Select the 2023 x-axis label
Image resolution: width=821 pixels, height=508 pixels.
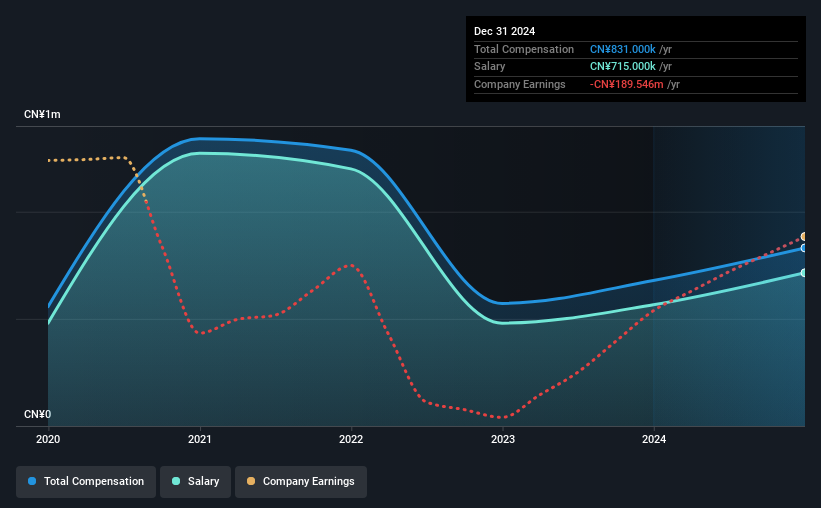tap(503, 439)
